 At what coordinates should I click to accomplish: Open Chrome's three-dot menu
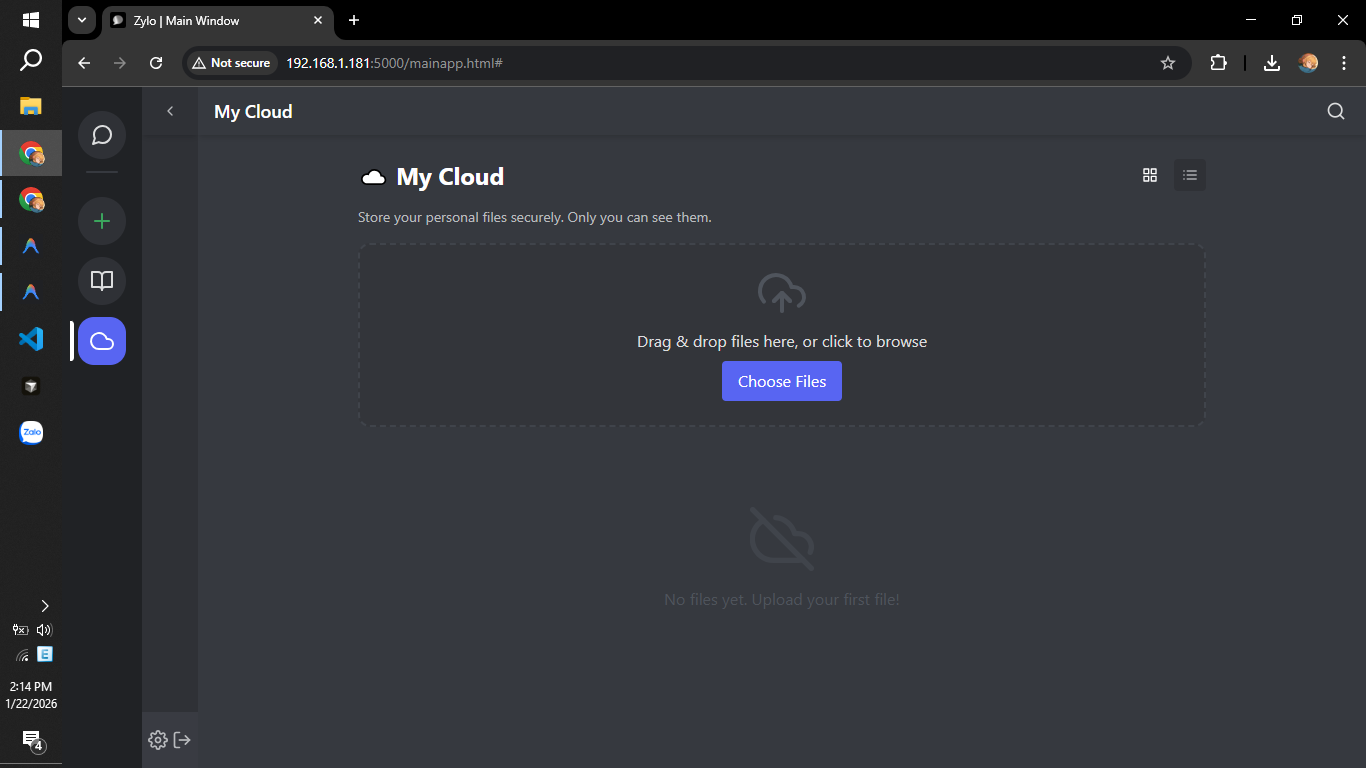pyautogui.click(x=1344, y=62)
